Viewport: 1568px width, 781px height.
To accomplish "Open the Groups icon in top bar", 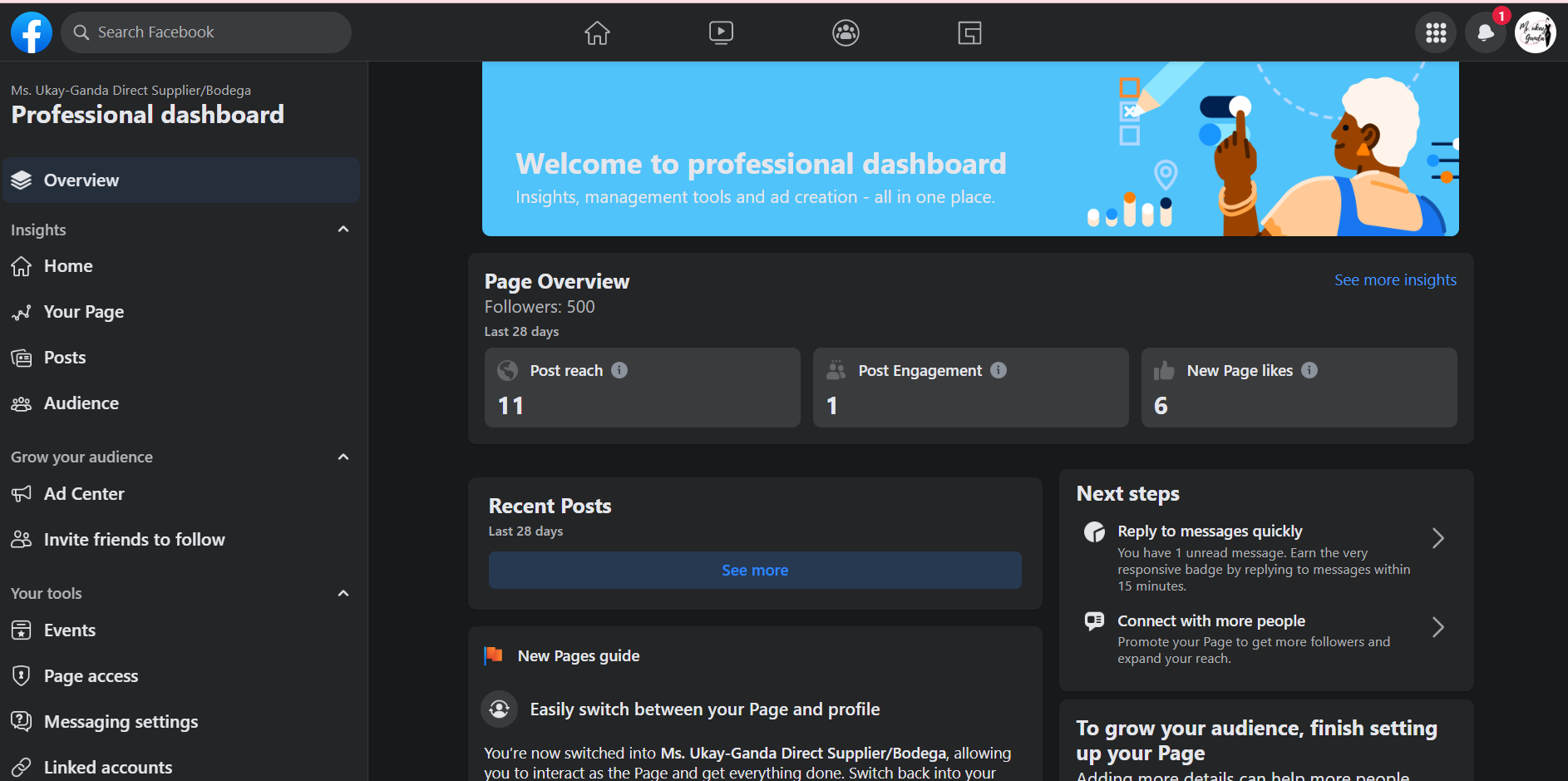I will click(x=846, y=32).
